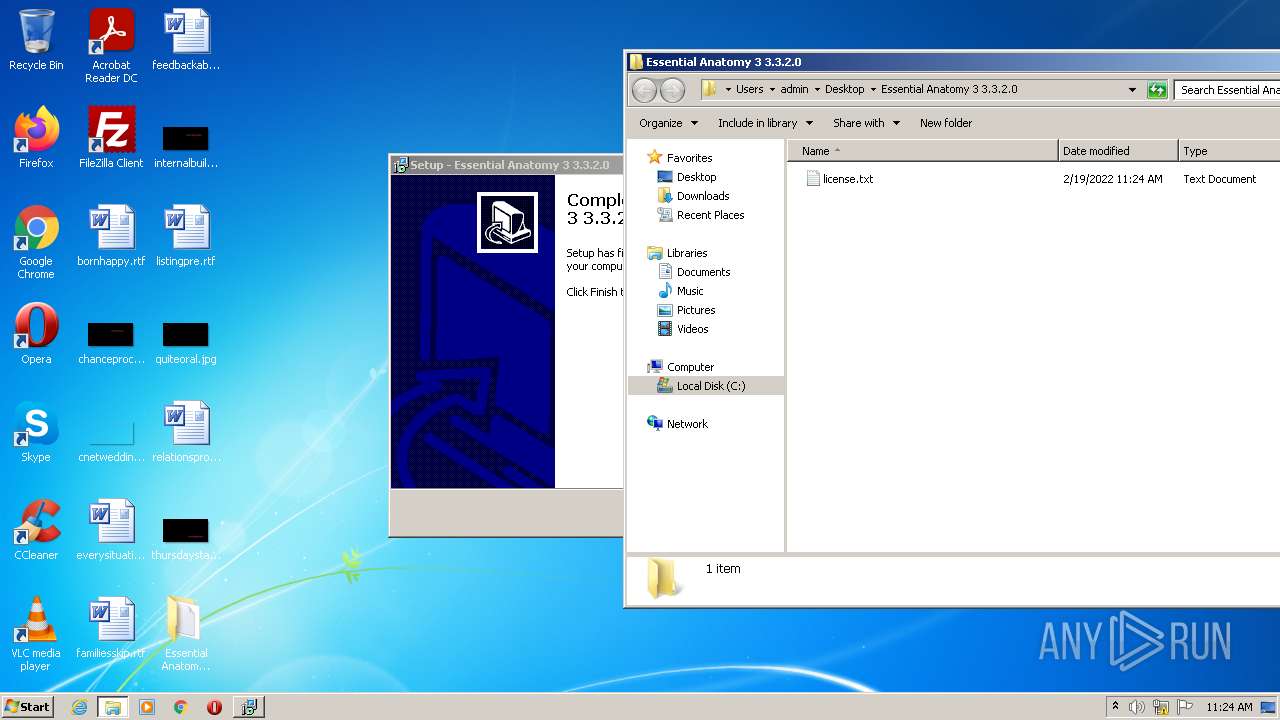This screenshot has height=720, width=1280.
Task: Expand the Desktop breadcrumb arrow
Action: click(x=873, y=90)
